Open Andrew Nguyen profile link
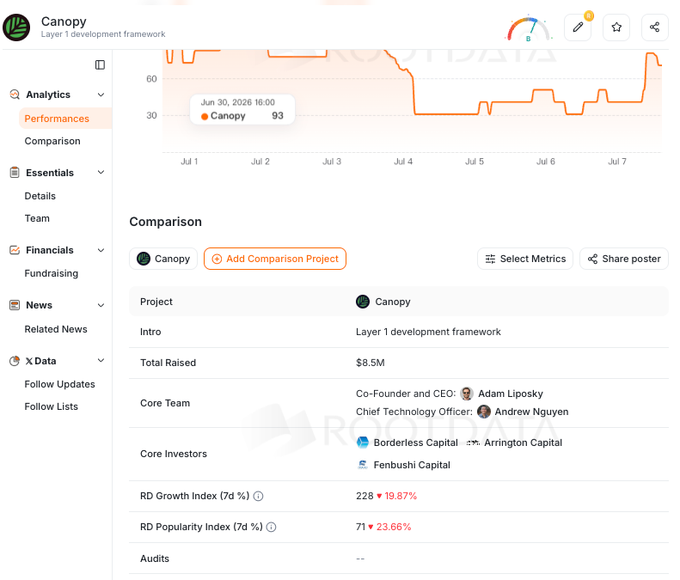The height and width of the screenshot is (580, 680). point(531,412)
